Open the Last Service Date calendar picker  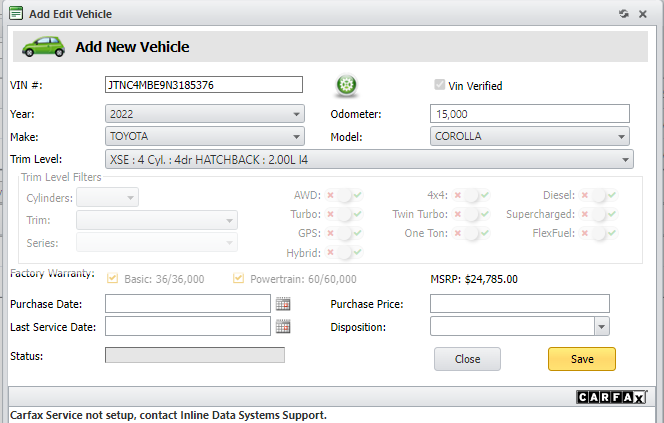[283, 326]
